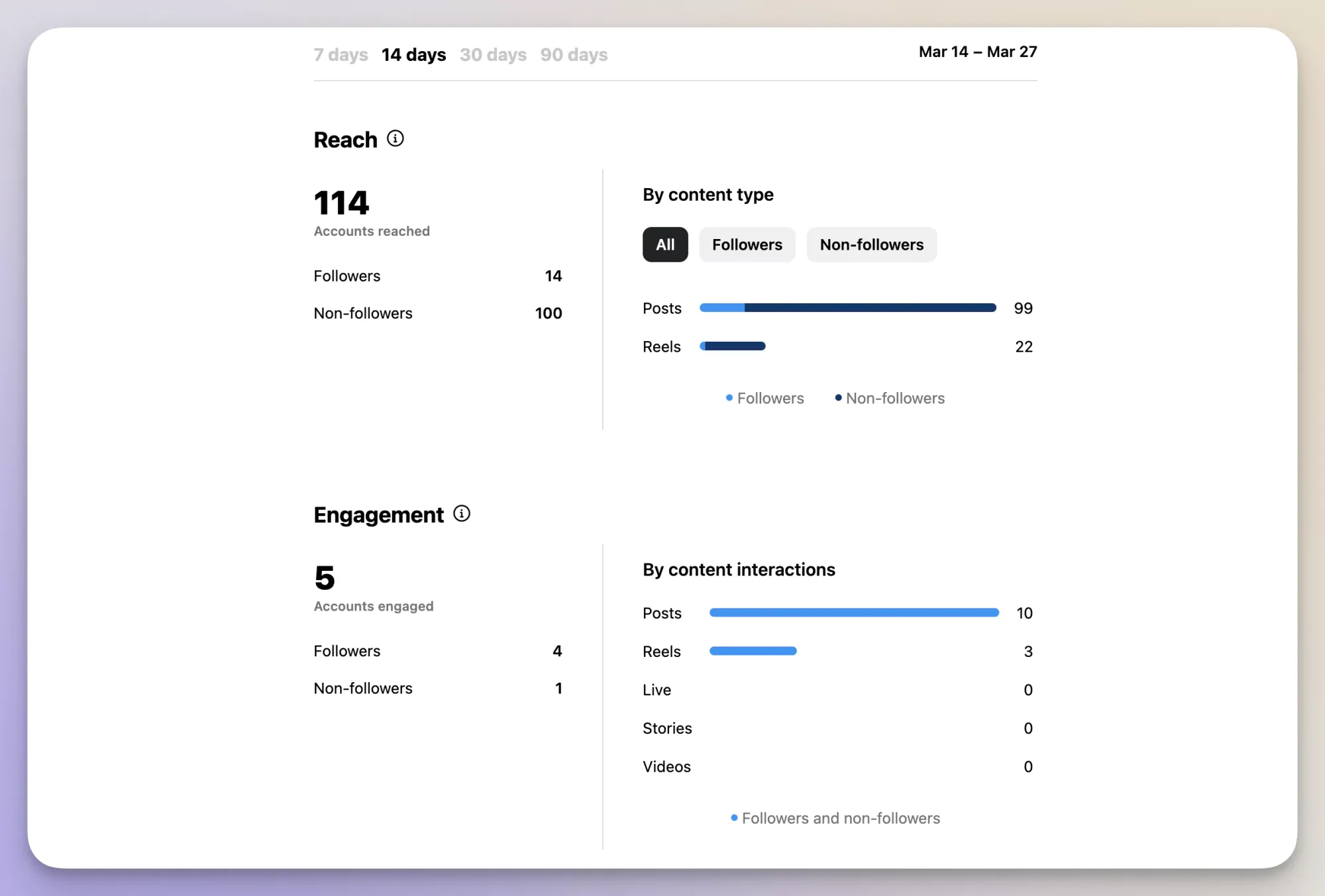
Task: Click the Live interactions row label
Action: coord(657,690)
